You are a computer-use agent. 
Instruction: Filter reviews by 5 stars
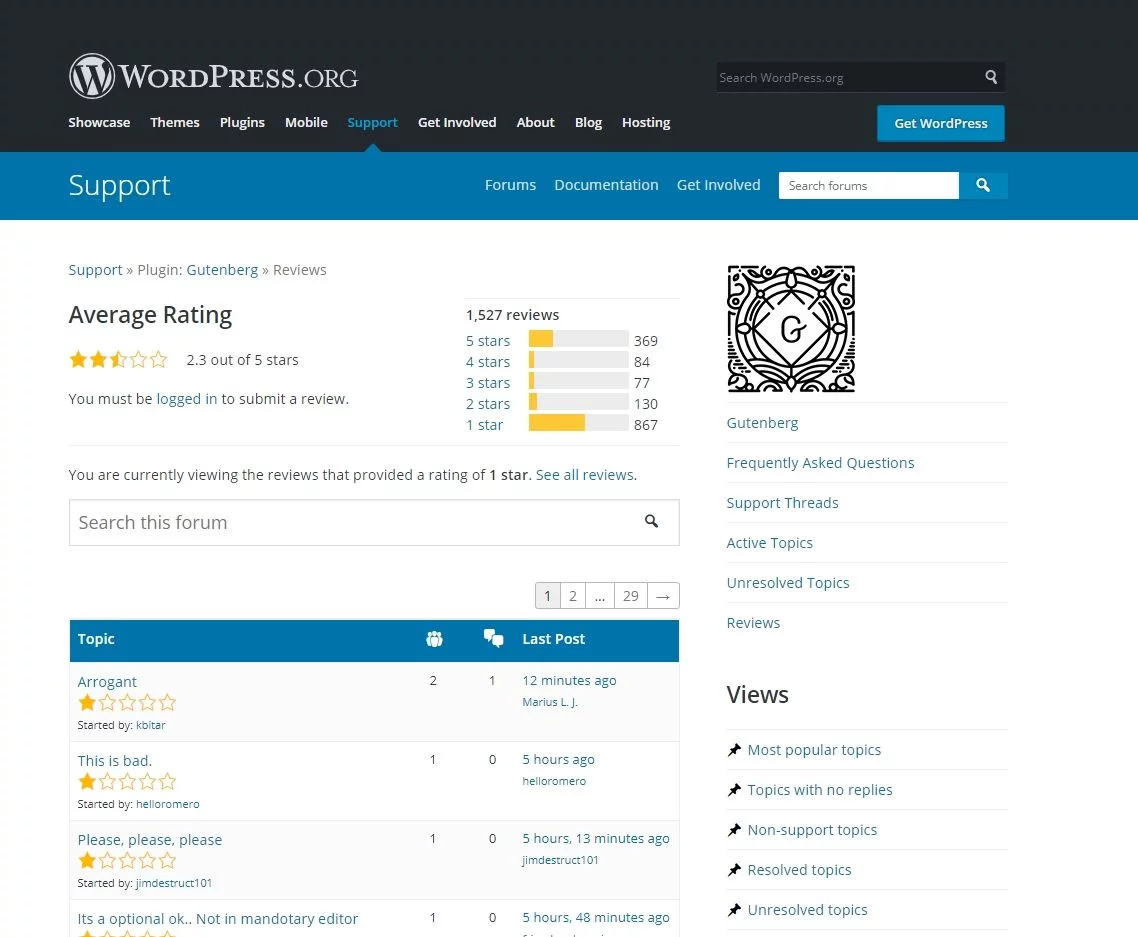(488, 340)
